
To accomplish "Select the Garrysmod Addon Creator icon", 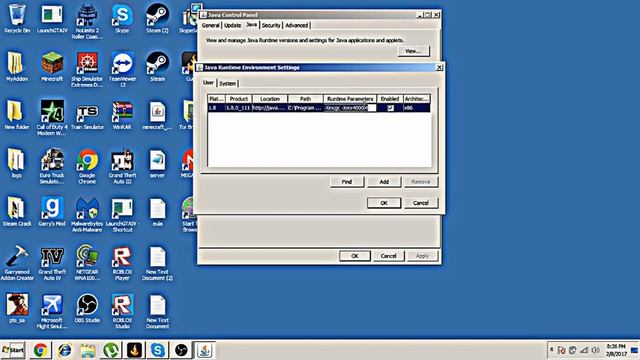I will click(x=17, y=262).
